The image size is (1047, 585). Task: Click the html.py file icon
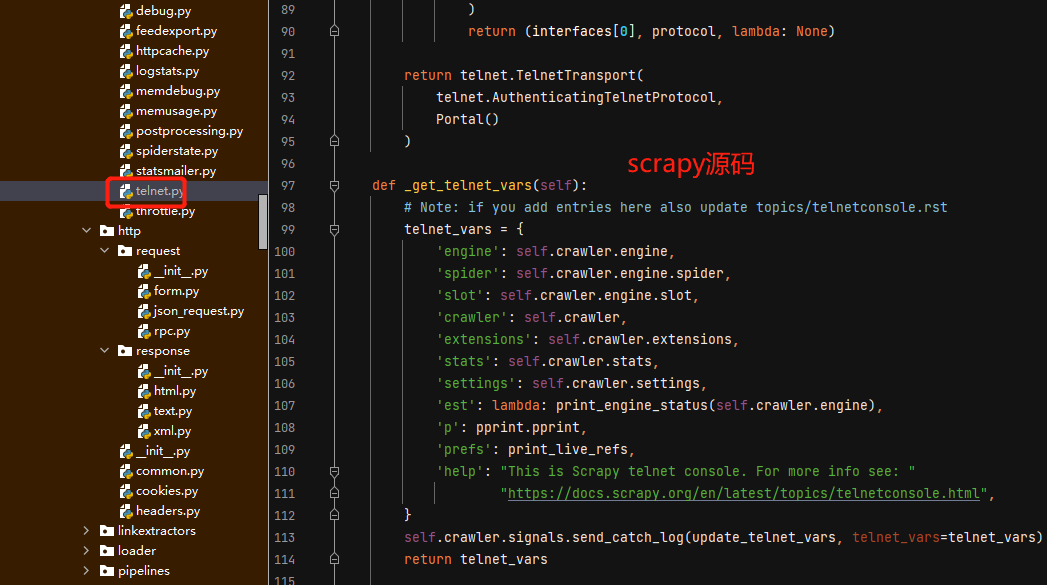[x=144, y=392]
